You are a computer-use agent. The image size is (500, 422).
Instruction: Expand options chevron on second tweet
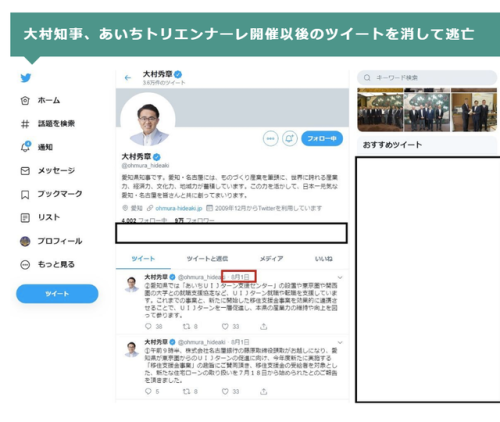[340, 342]
